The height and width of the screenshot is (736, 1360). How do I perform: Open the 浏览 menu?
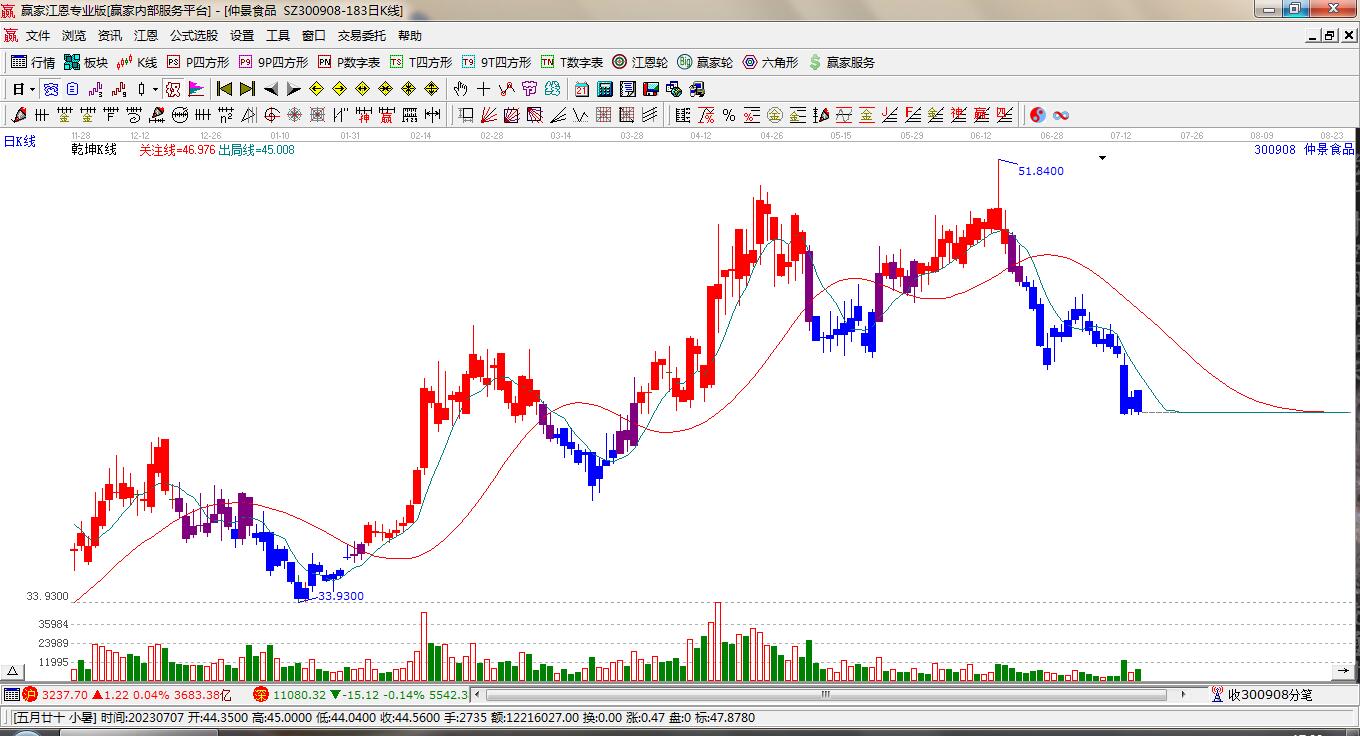coord(74,36)
